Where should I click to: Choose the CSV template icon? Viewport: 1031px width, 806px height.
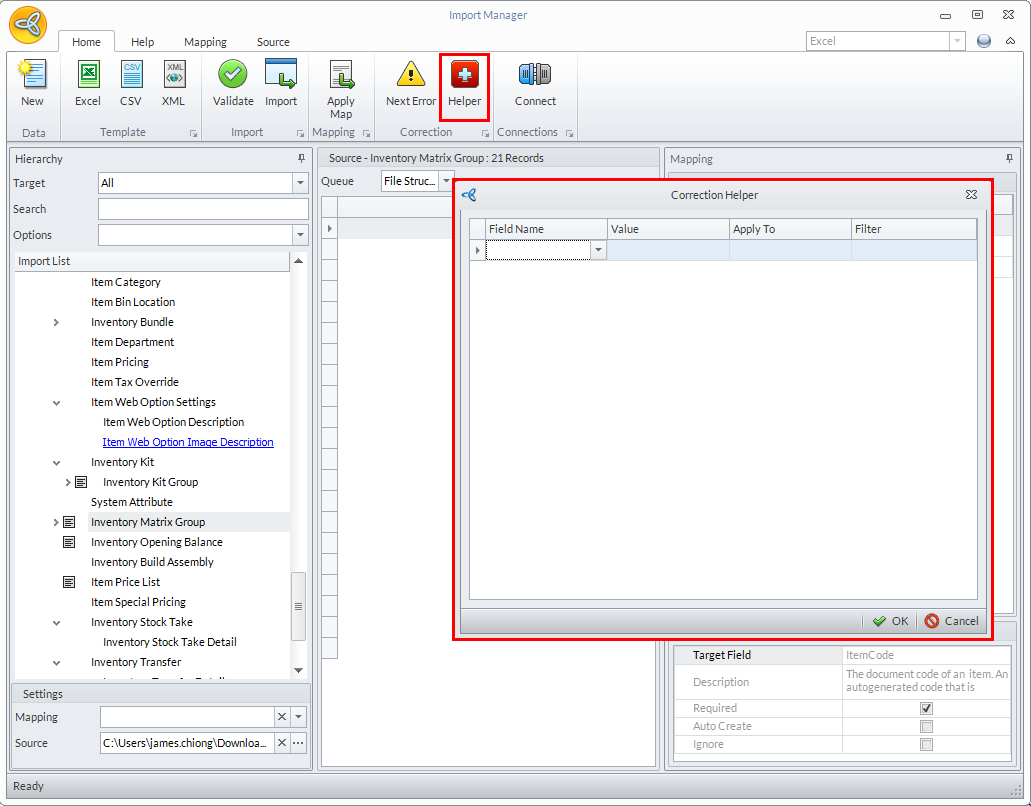[x=131, y=83]
